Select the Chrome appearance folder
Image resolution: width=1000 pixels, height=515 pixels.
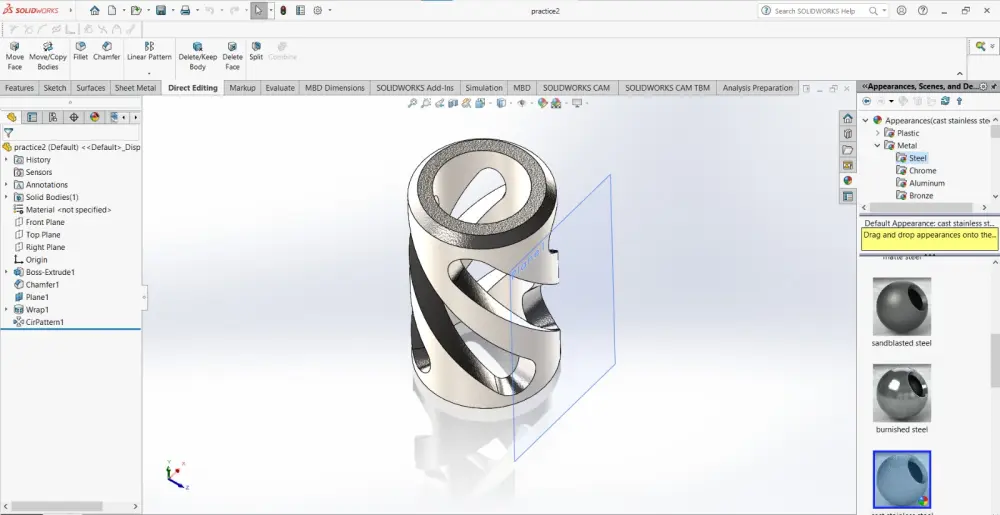pos(916,171)
